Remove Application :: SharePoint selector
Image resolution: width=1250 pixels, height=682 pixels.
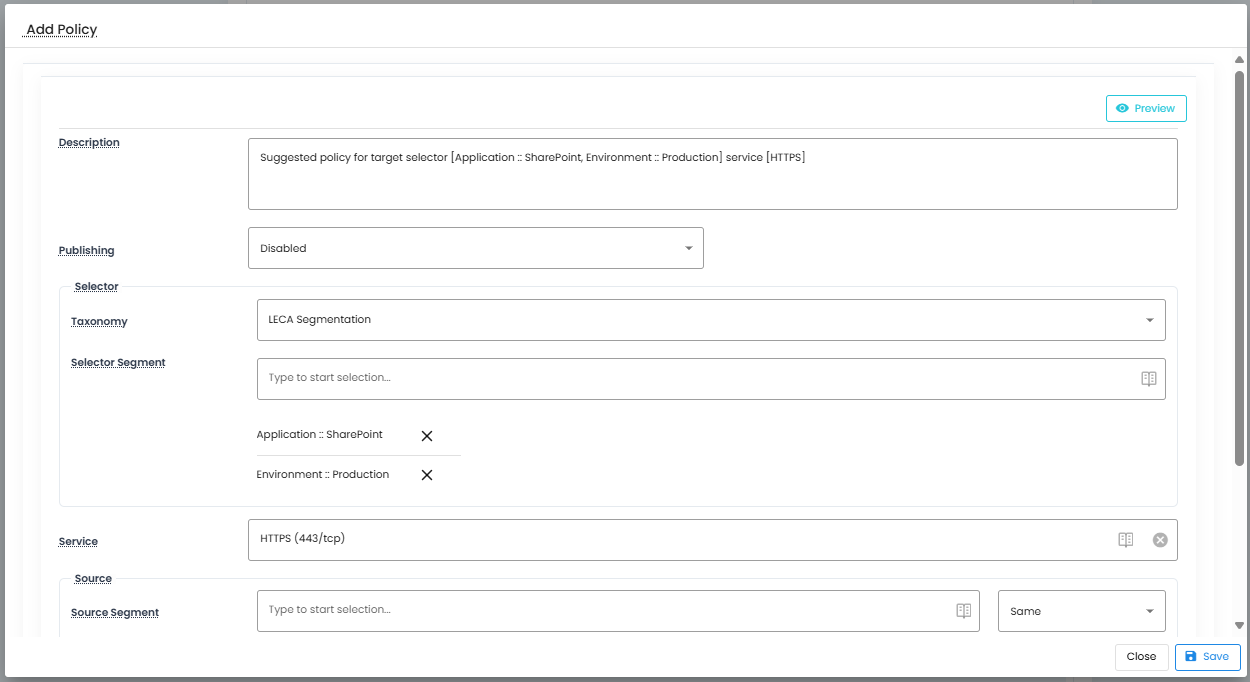click(427, 436)
